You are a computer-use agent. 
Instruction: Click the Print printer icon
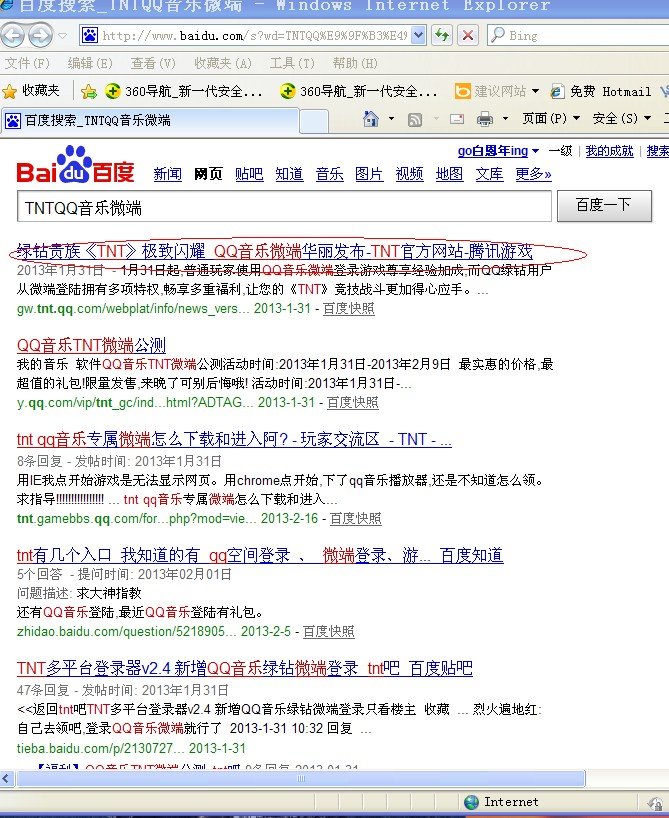(x=485, y=119)
